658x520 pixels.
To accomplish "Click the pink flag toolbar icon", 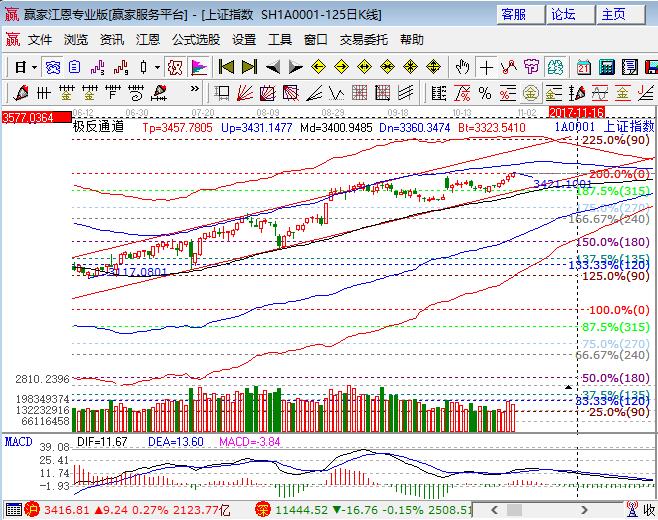I will [198, 67].
